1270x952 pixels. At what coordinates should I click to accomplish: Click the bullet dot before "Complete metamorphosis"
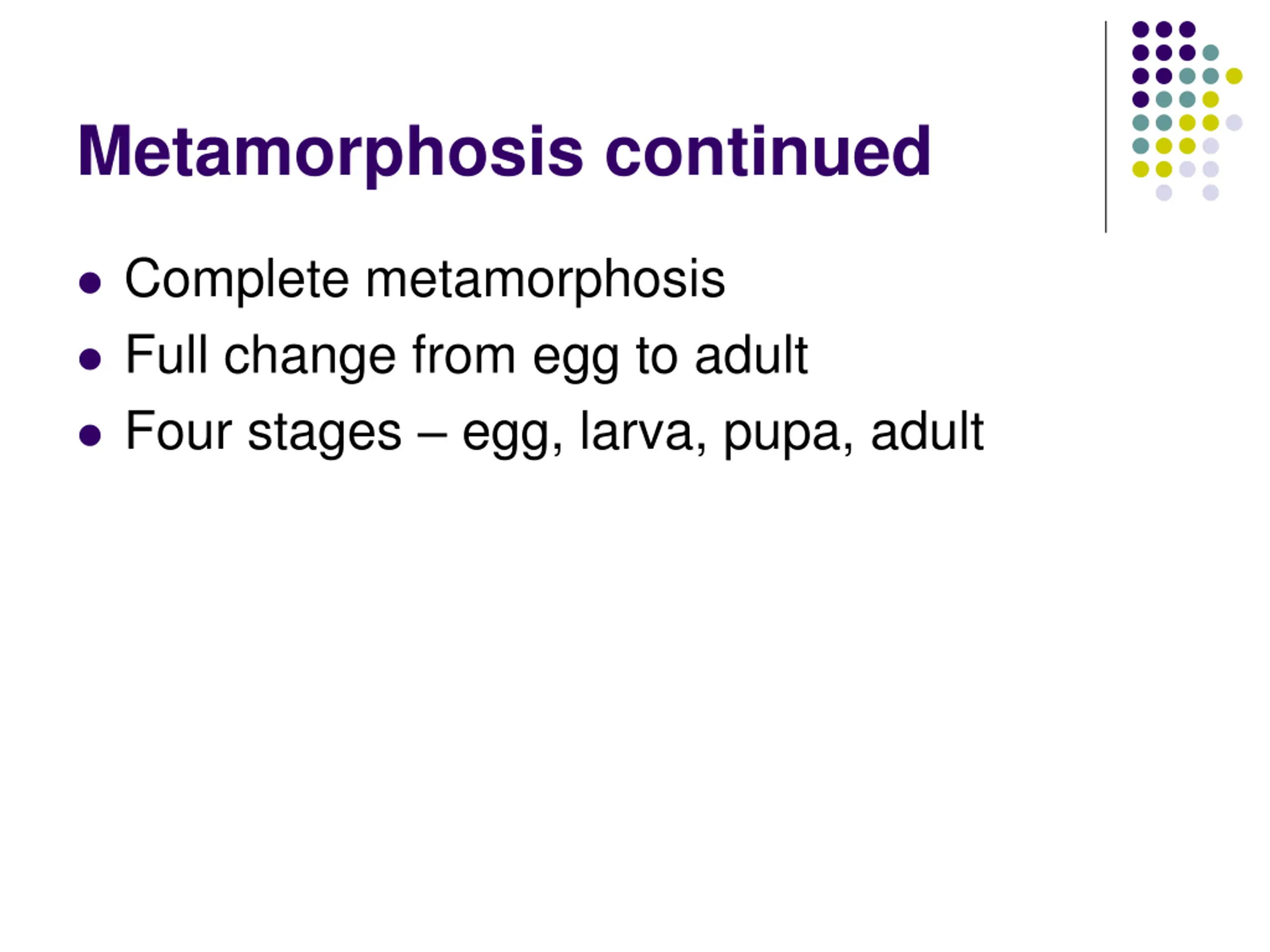(x=90, y=283)
